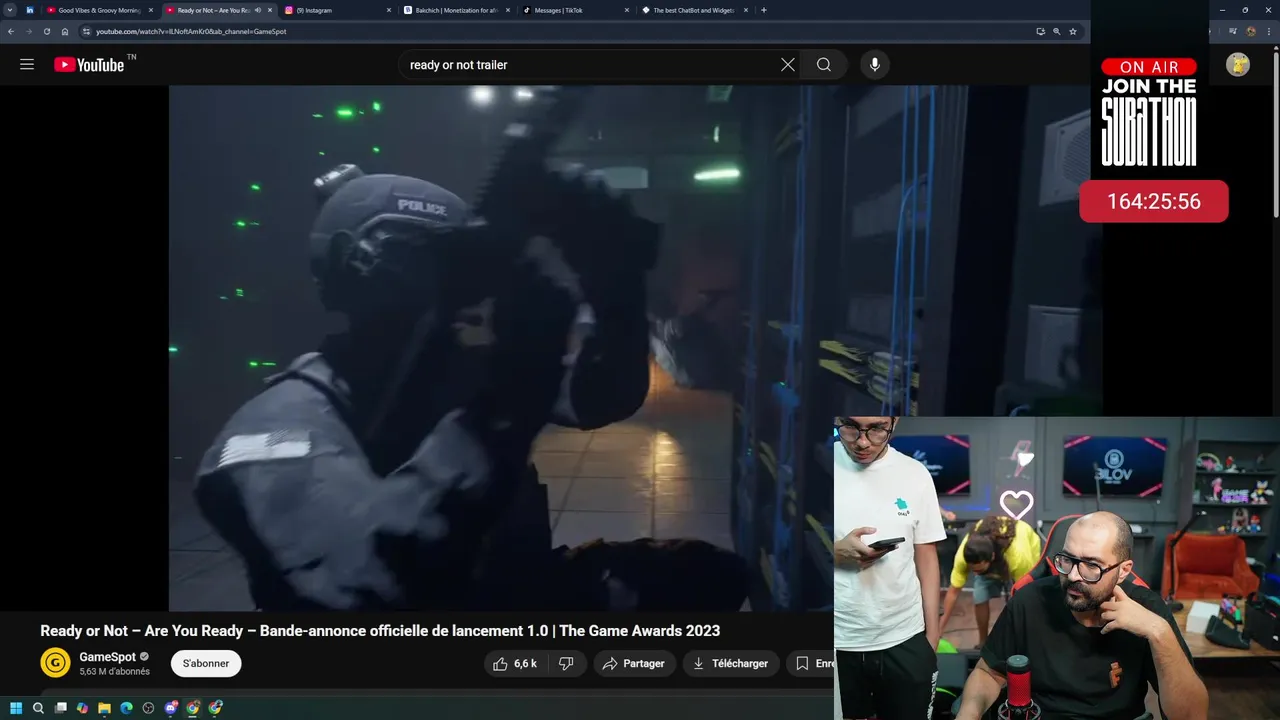Bookmark this page with star icon
This screenshot has width=1280, height=720.
click(x=1073, y=31)
